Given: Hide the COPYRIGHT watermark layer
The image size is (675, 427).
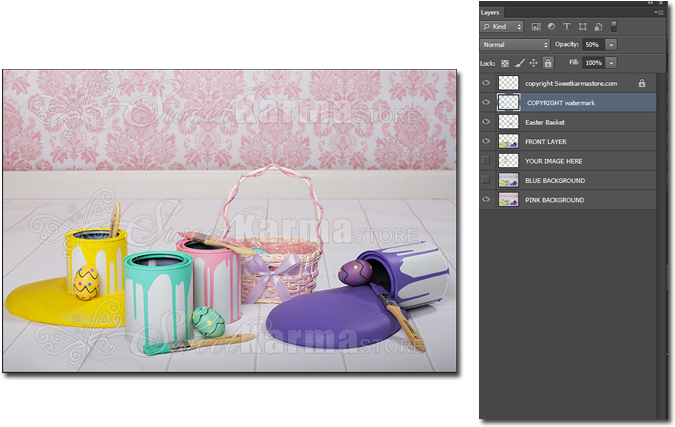Looking at the screenshot, I should 486,102.
